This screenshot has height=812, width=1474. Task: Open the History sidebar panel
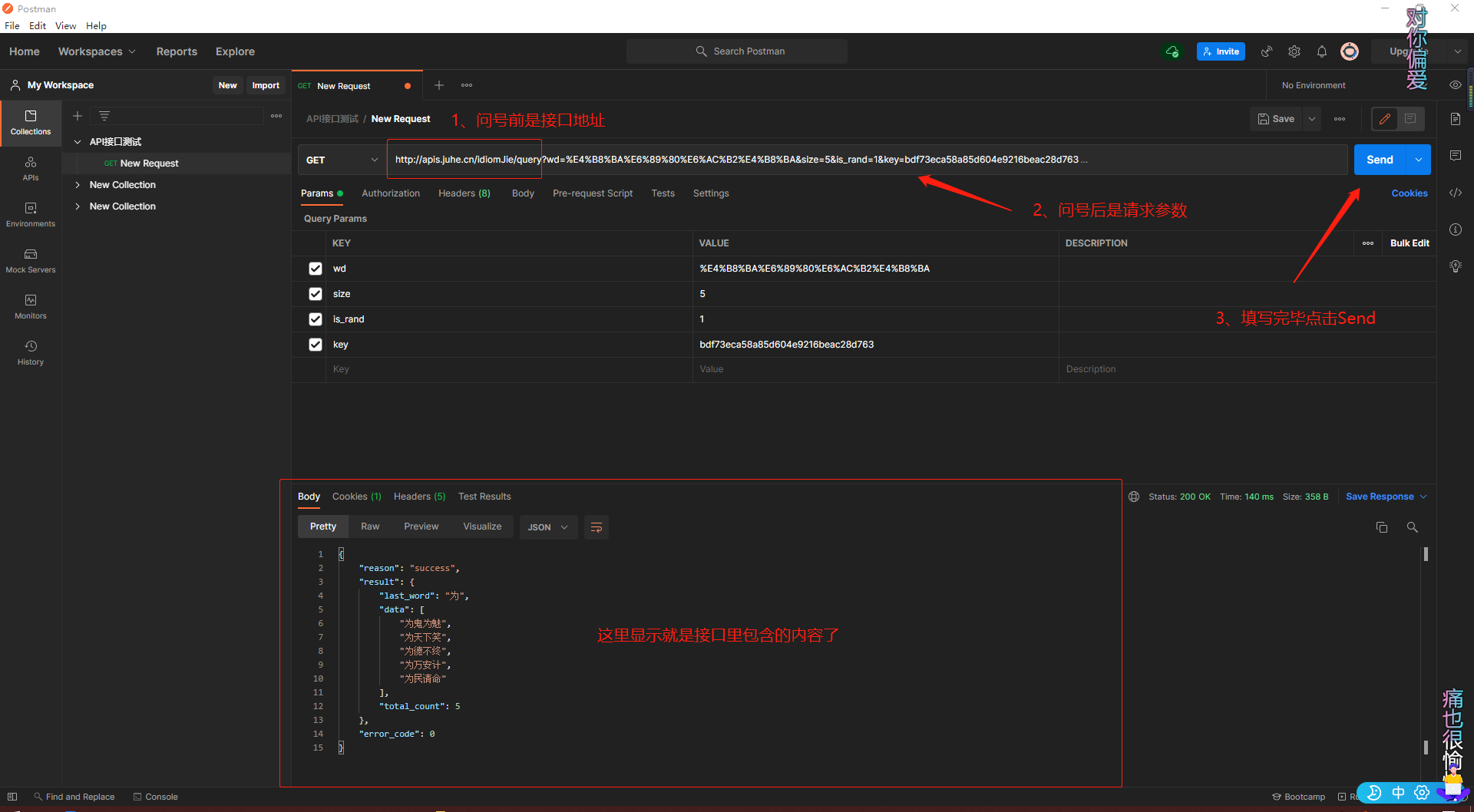point(31,353)
